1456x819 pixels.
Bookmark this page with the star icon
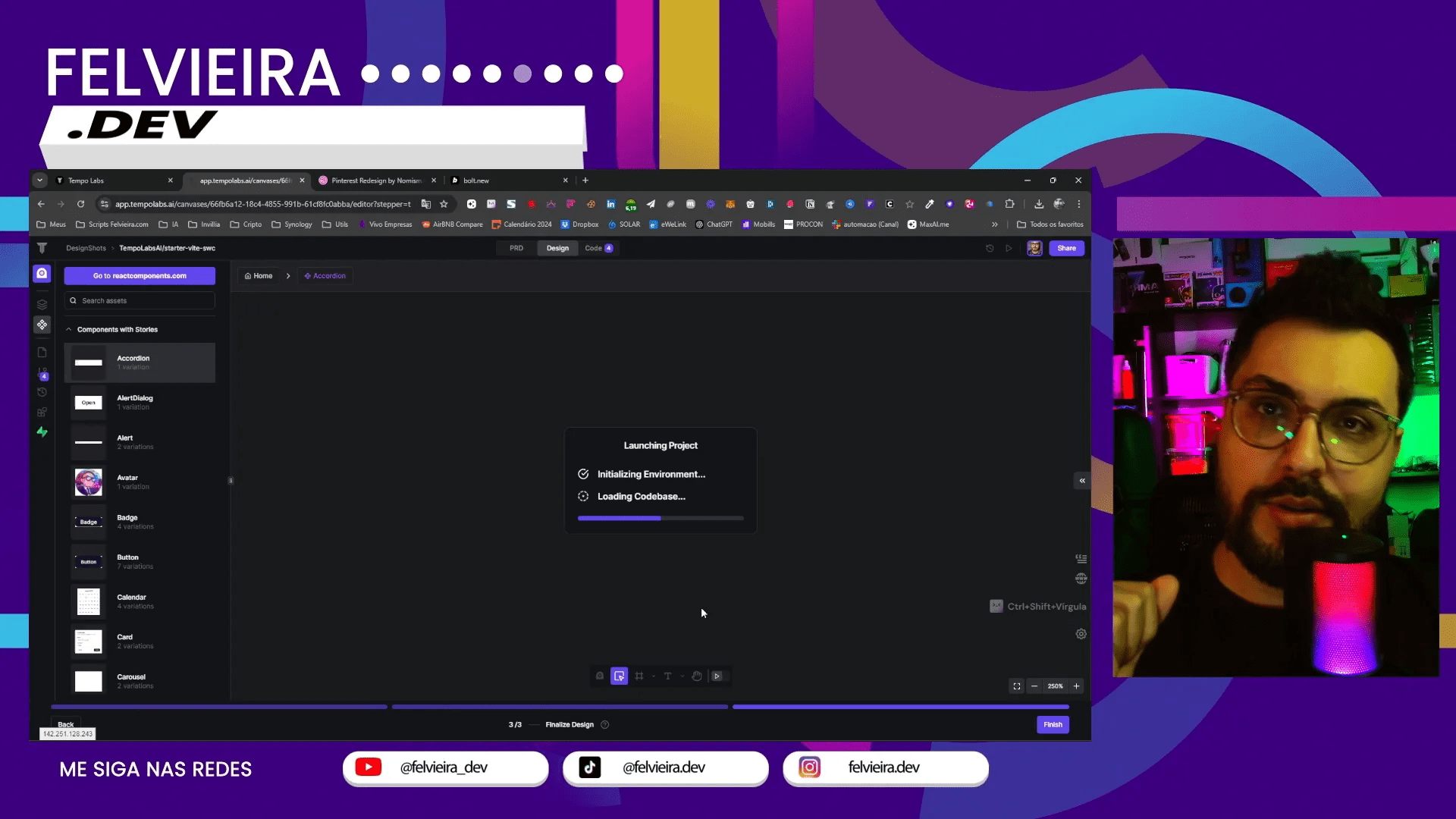pos(444,204)
